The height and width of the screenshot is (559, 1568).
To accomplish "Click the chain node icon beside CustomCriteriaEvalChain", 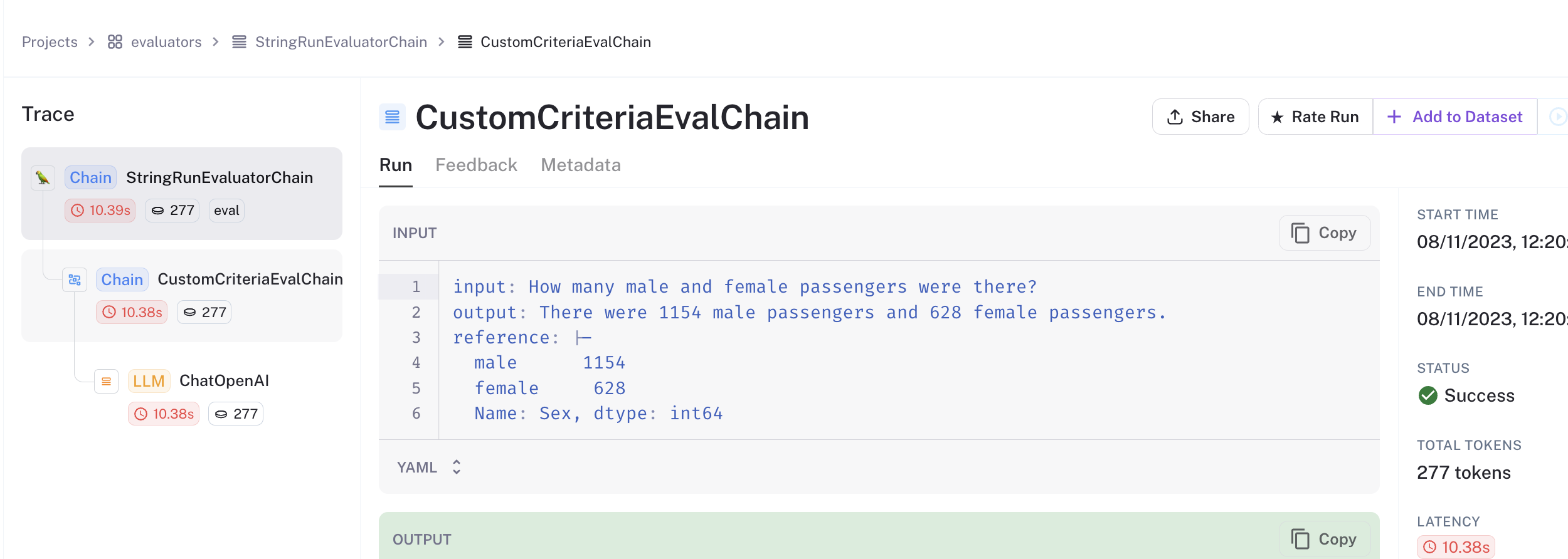I will [x=75, y=279].
